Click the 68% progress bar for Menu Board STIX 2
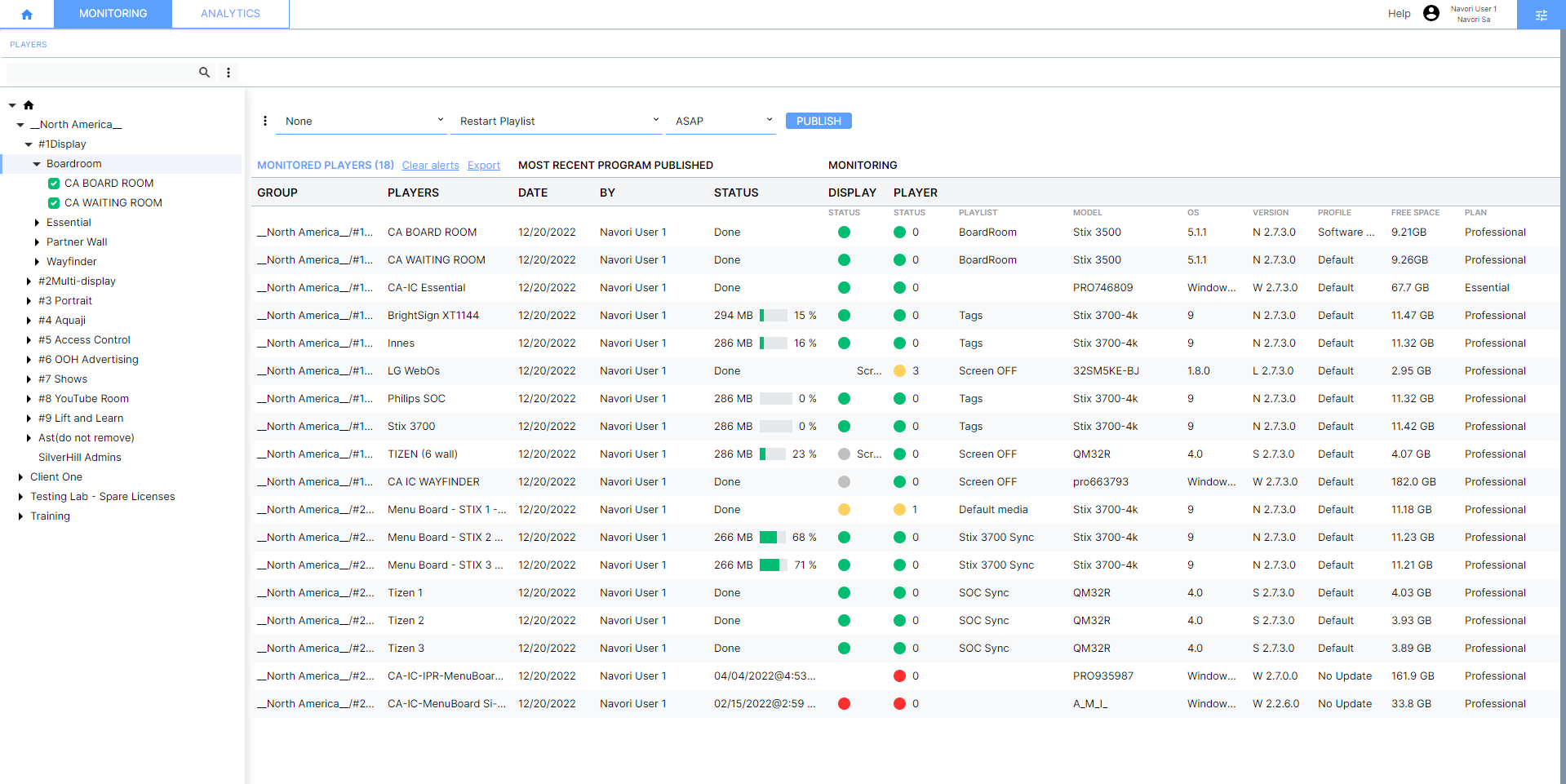 click(x=772, y=538)
